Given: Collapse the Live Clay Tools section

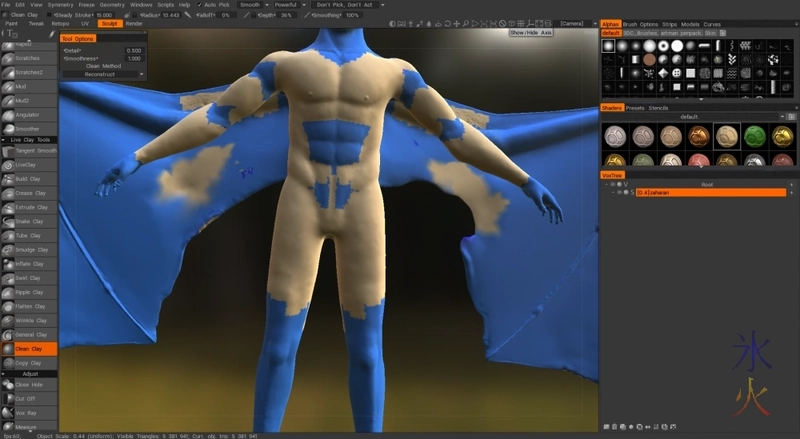Looking at the screenshot, I should click(x=4, y=140).
